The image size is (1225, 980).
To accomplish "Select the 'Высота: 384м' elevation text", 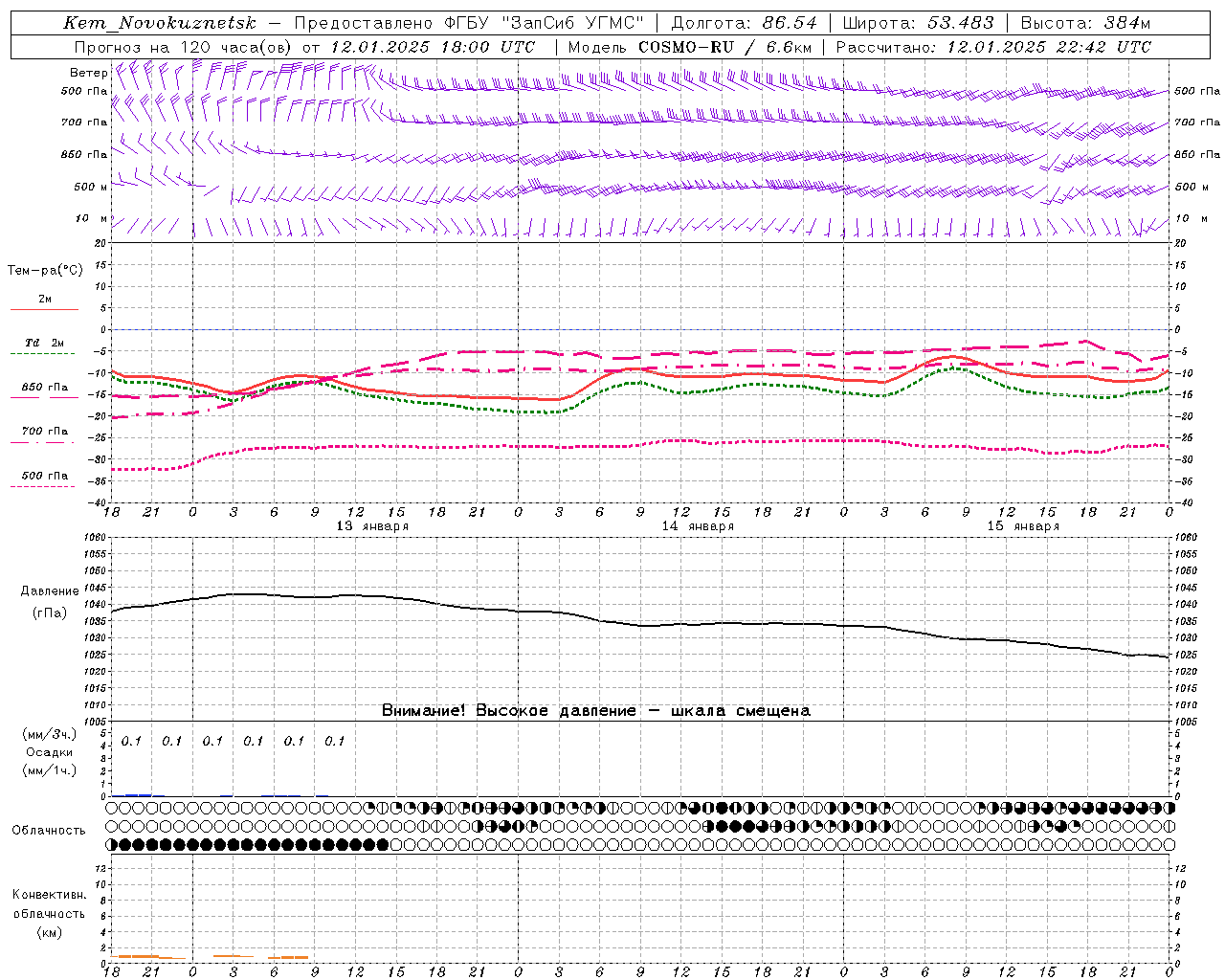I will [1084, 23].
